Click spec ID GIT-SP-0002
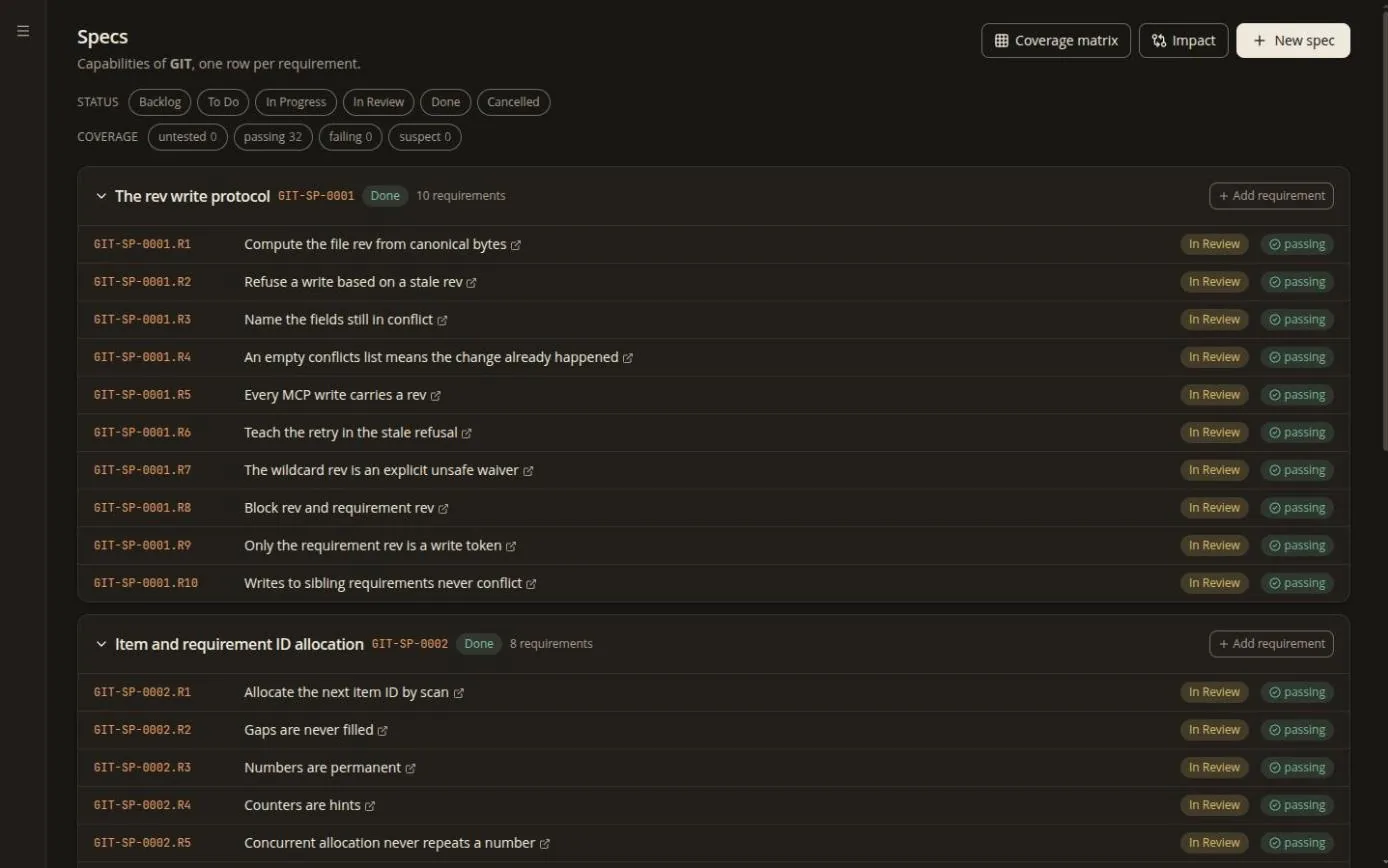The image size is (1388, 868). [410, 644]
